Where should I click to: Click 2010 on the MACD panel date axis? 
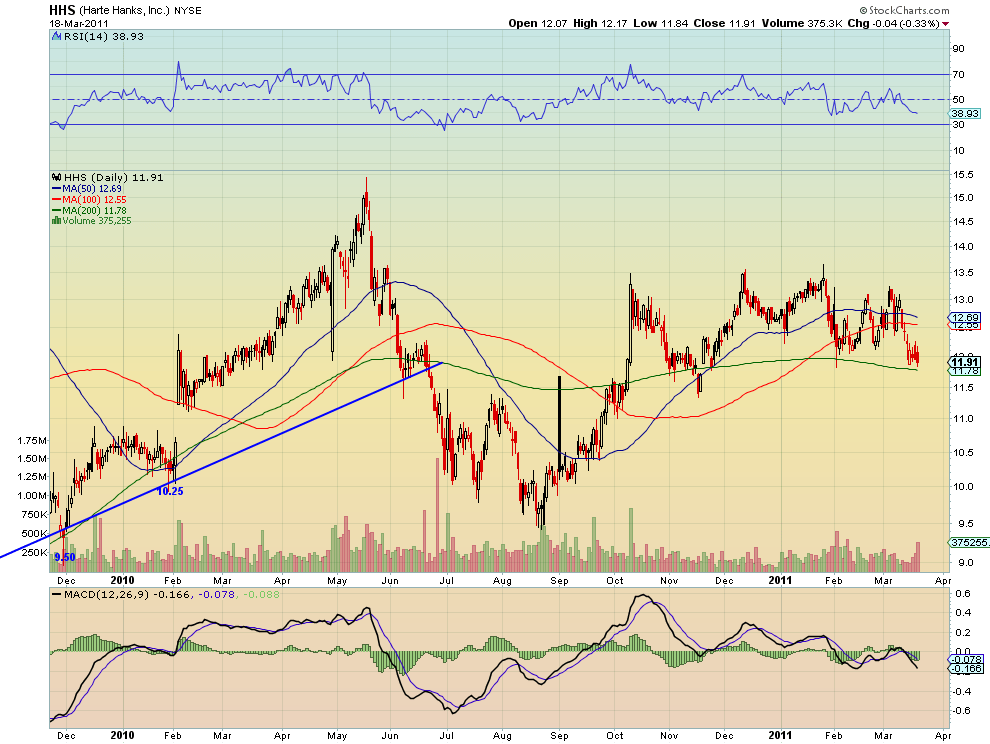(122, 735)
